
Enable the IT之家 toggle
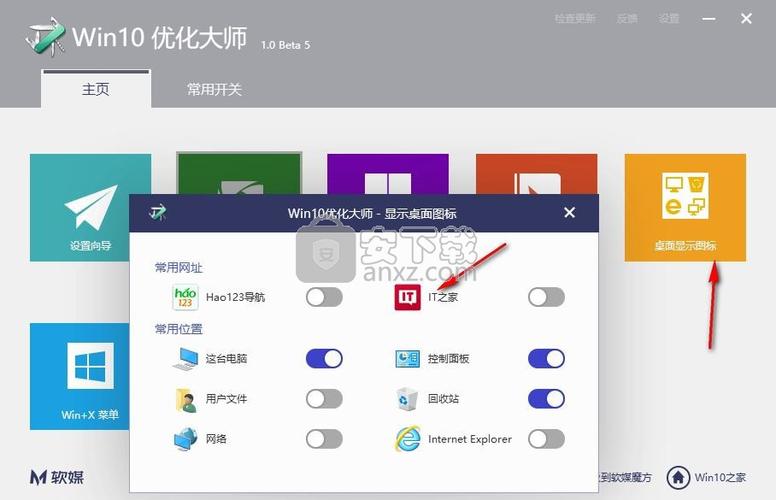click(546, 297)
